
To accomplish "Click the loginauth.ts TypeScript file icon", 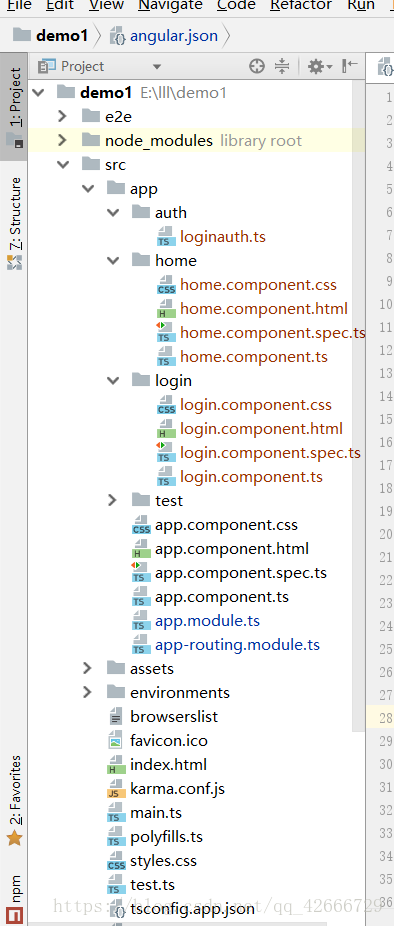I will (166, 237).
